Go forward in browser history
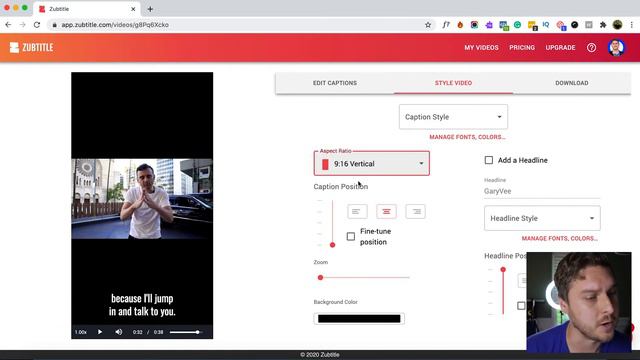640x360 pixels. (22, 25)
